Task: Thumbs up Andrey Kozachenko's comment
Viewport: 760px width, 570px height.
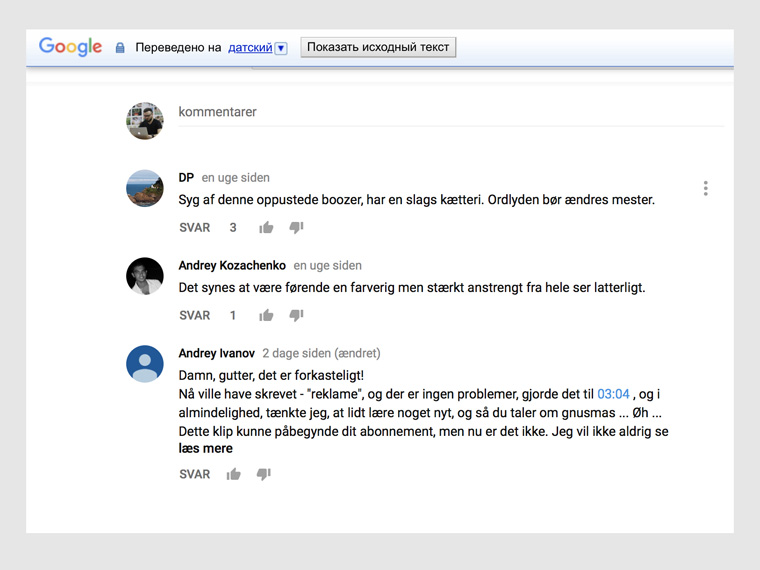Action: click(266, 316)
